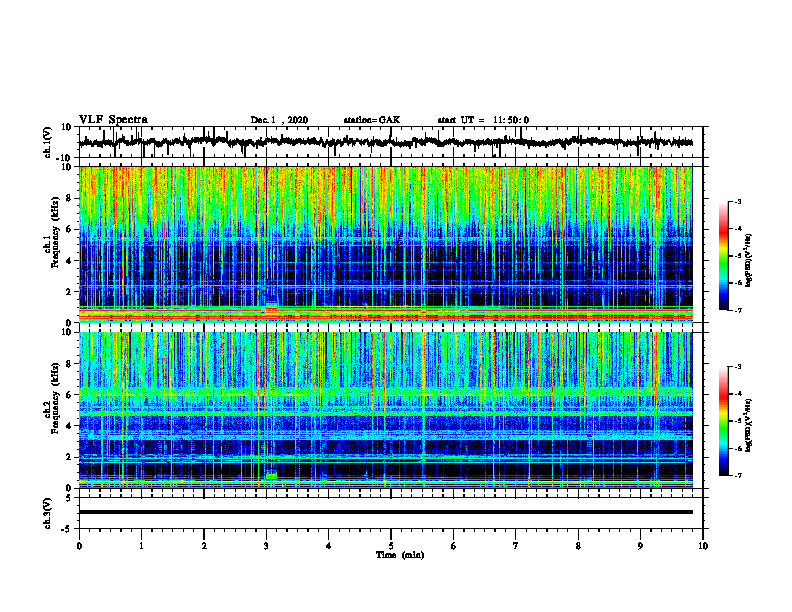The width and height of the screenshot is (792, 612).
Task: Click the '2' kHz tick on ch.2 spectrogram
Action: coord(69,457)
